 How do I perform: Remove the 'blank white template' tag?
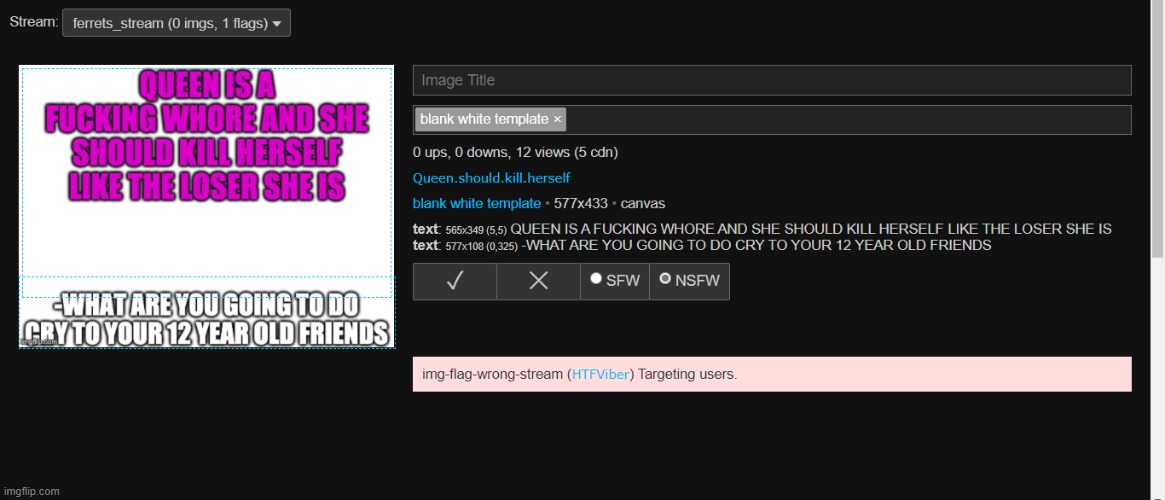tap(558, 120)
